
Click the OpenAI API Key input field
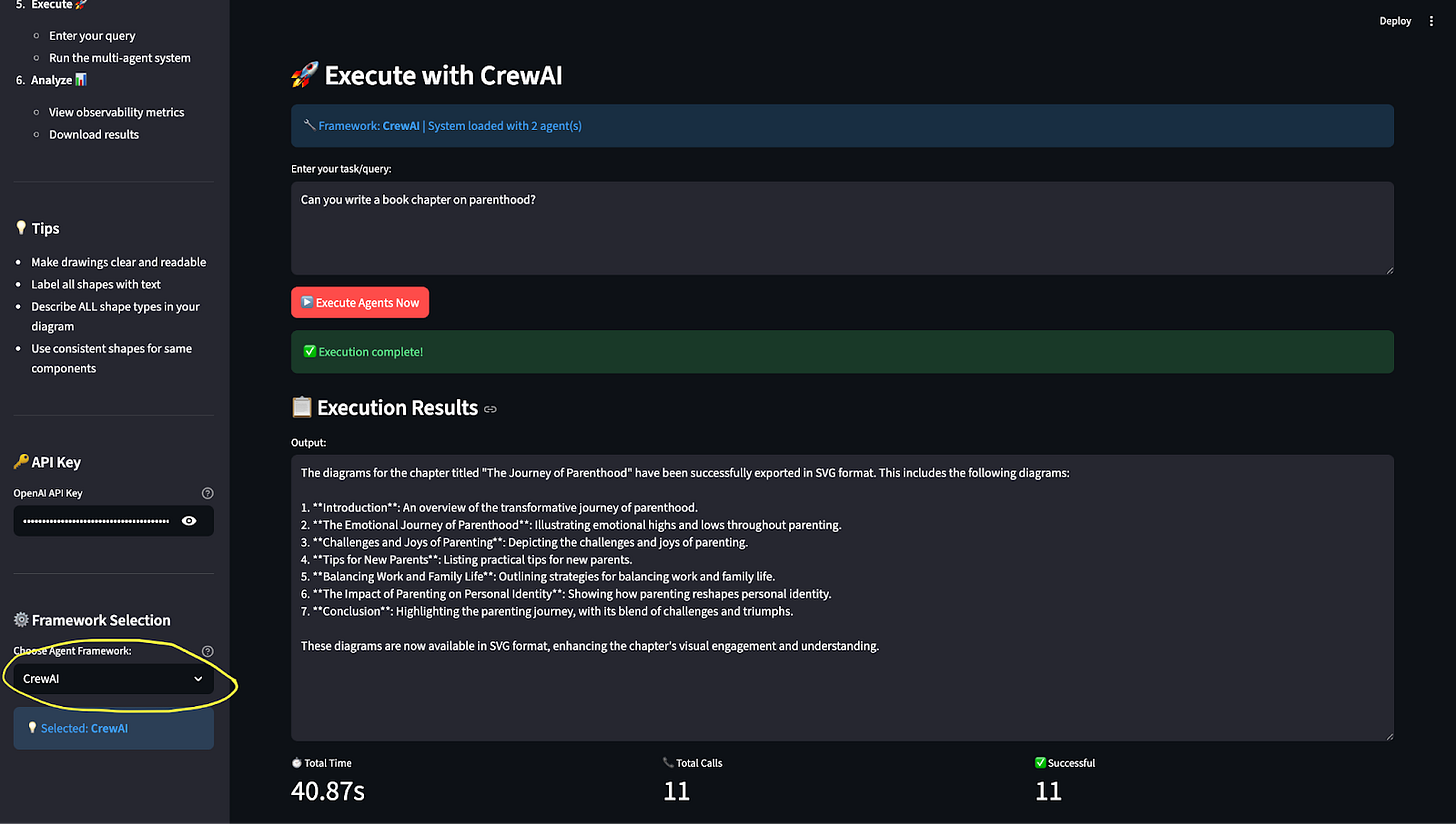point(95,521)
